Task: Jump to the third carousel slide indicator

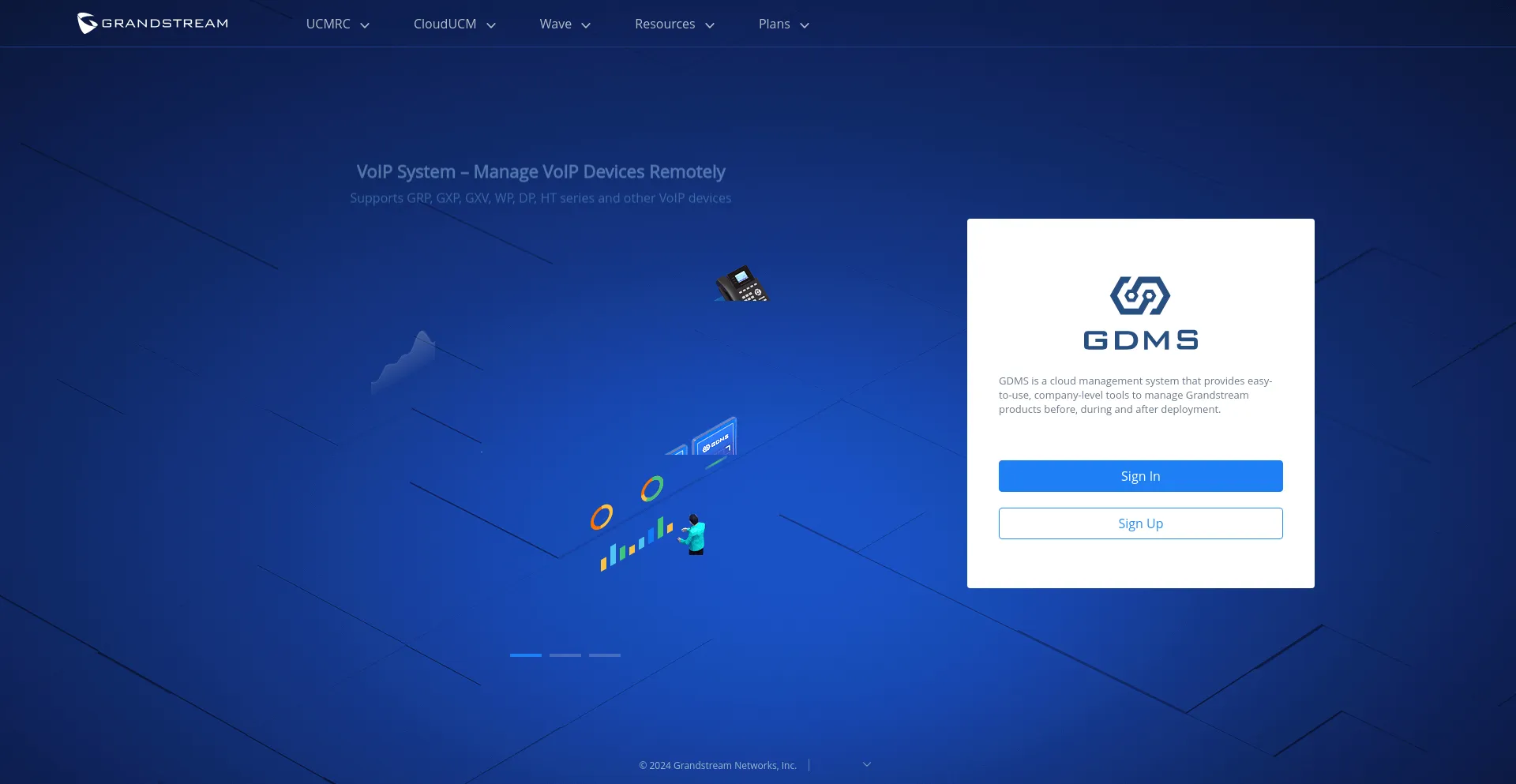Action: [x=605, y=655]
